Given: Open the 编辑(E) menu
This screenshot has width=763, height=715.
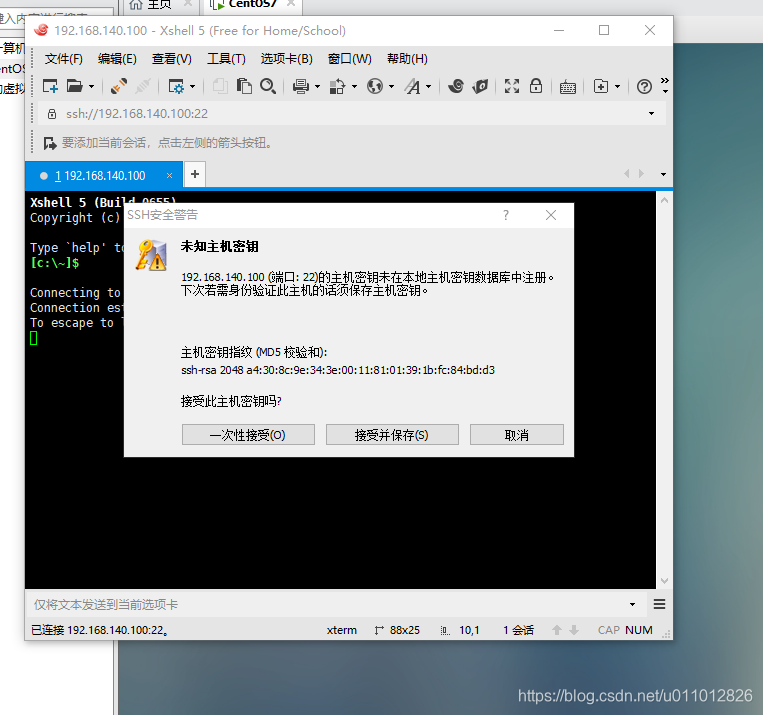Looking at the screenshot, I should click(117, 59).
